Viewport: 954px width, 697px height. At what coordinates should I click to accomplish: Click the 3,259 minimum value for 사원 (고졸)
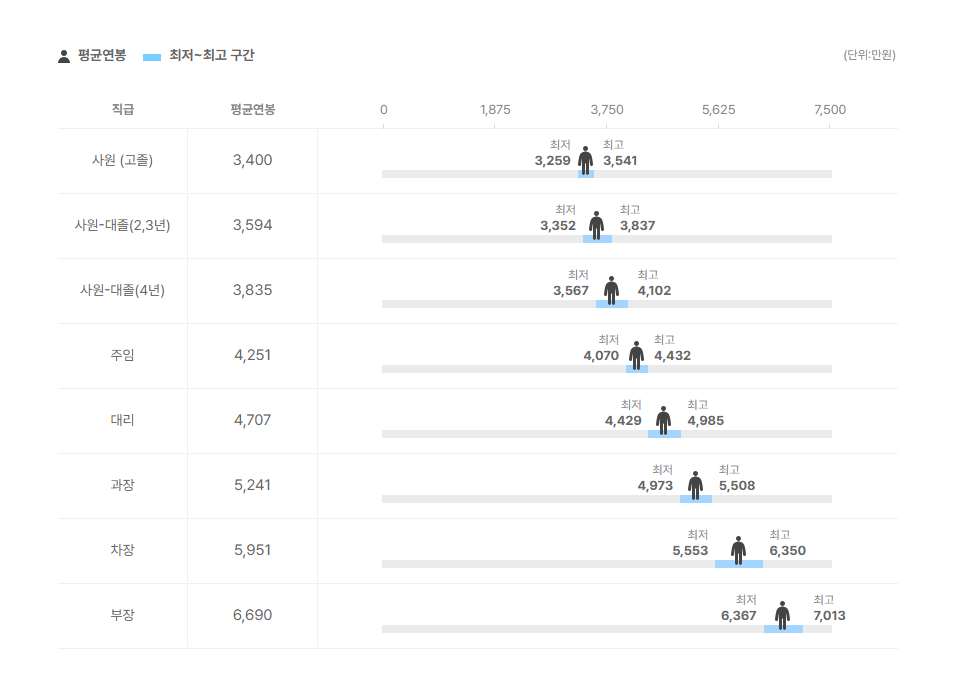coord(552,161)
